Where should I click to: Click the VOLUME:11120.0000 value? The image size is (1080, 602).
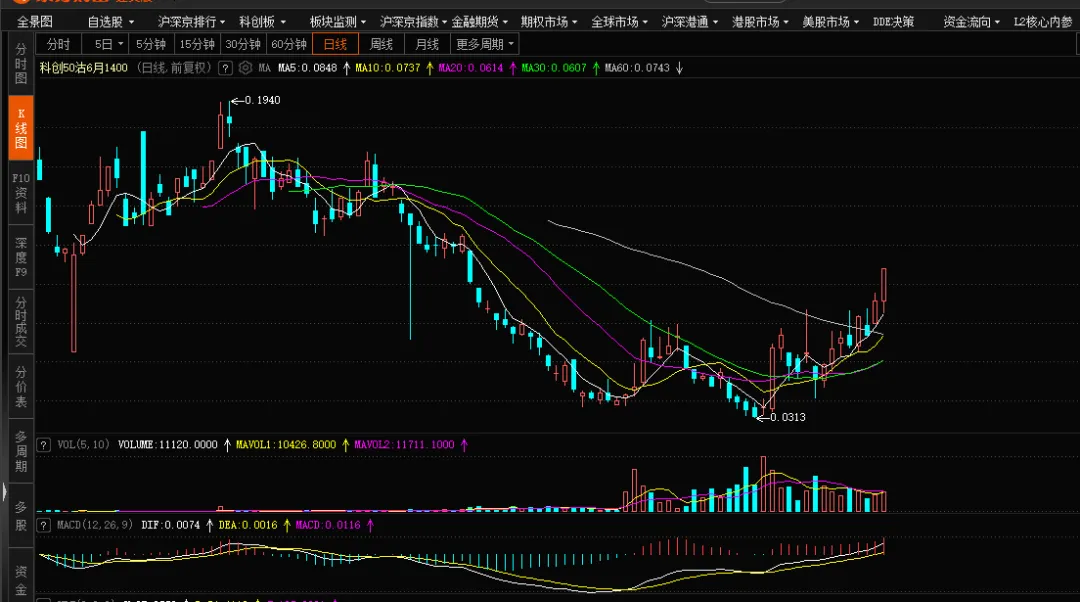coord(167,445)
